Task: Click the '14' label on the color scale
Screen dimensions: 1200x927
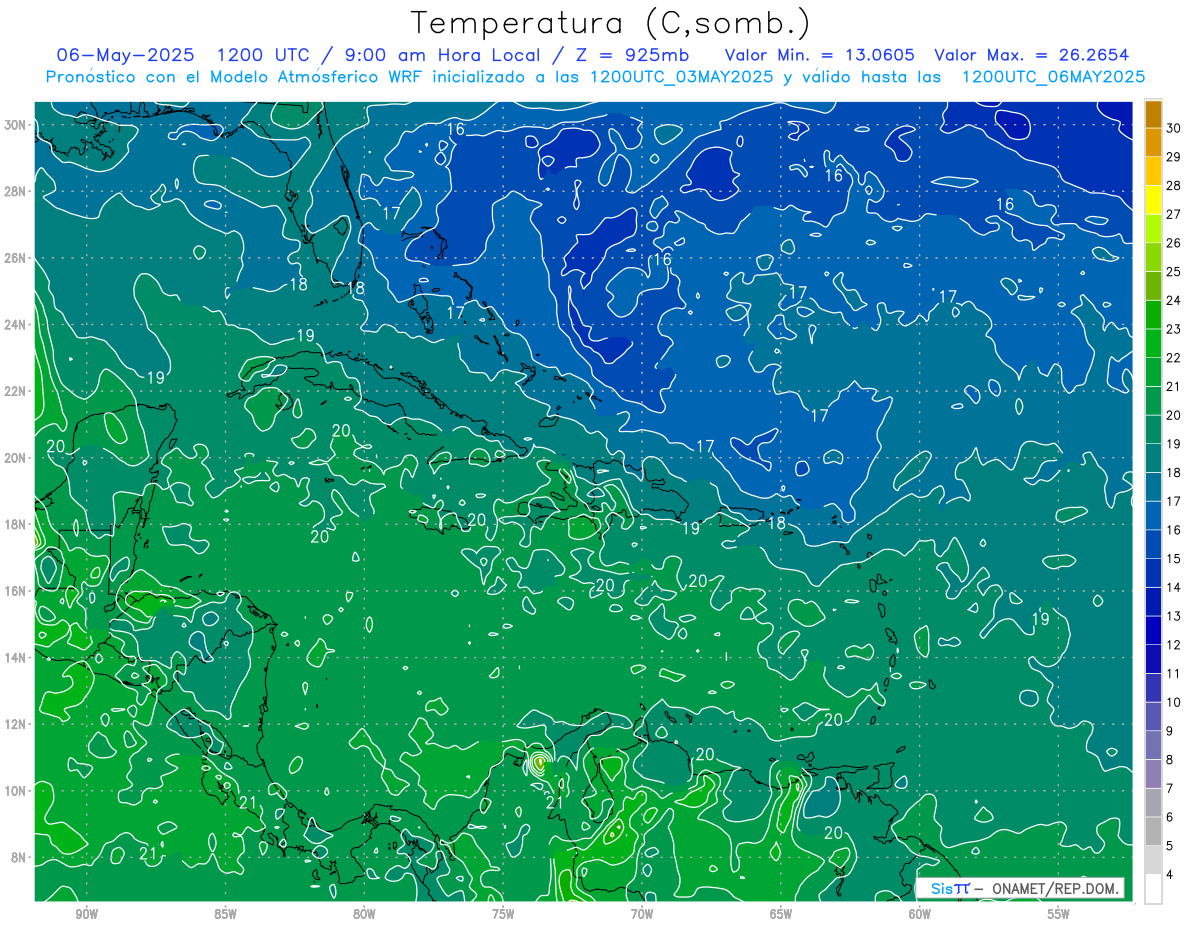Action: tap(1173, 588)
